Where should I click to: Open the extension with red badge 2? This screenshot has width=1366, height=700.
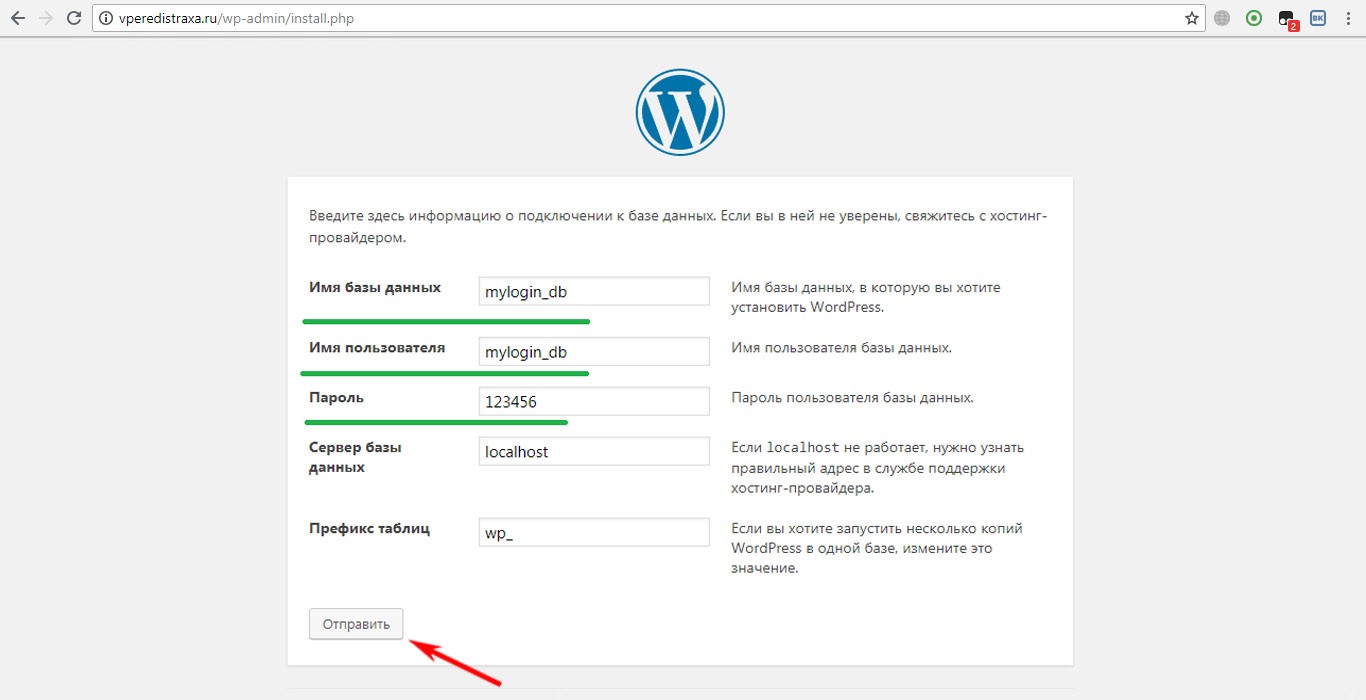[1288, 19]
